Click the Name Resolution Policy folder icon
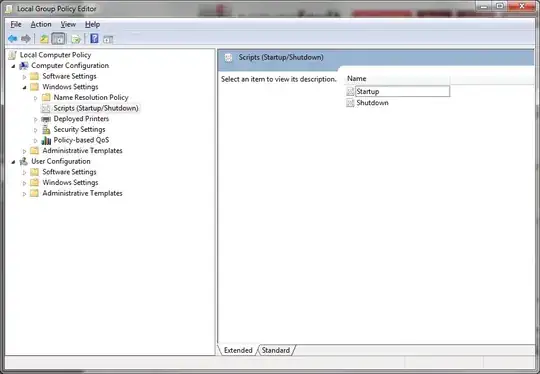This screenshot has width=540, height=374. point(46,97)
